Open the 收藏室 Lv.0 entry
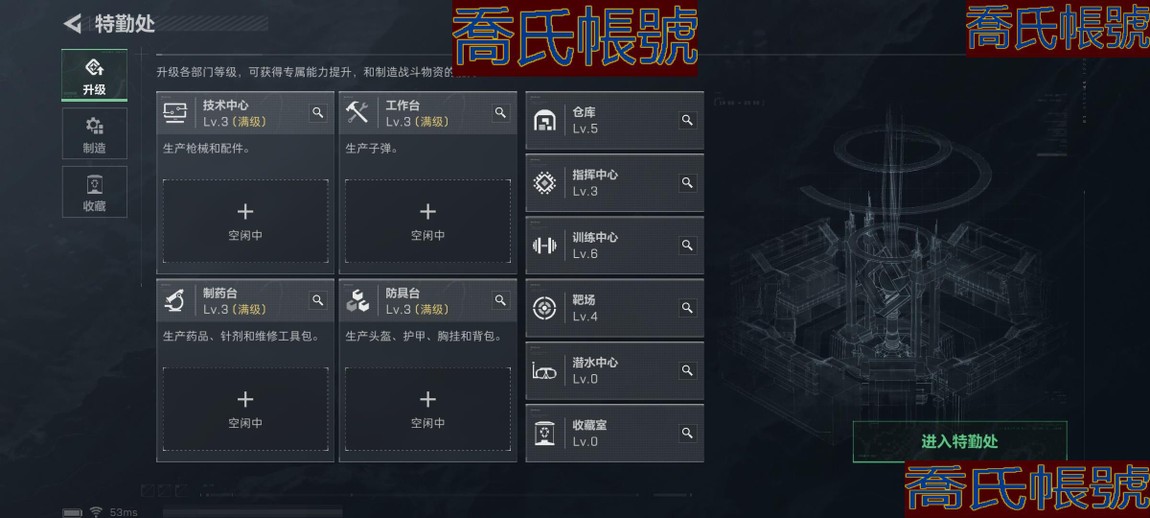The width and height of the screenshot is (1150, 518). pyautogui.click(x=615, y=433)
